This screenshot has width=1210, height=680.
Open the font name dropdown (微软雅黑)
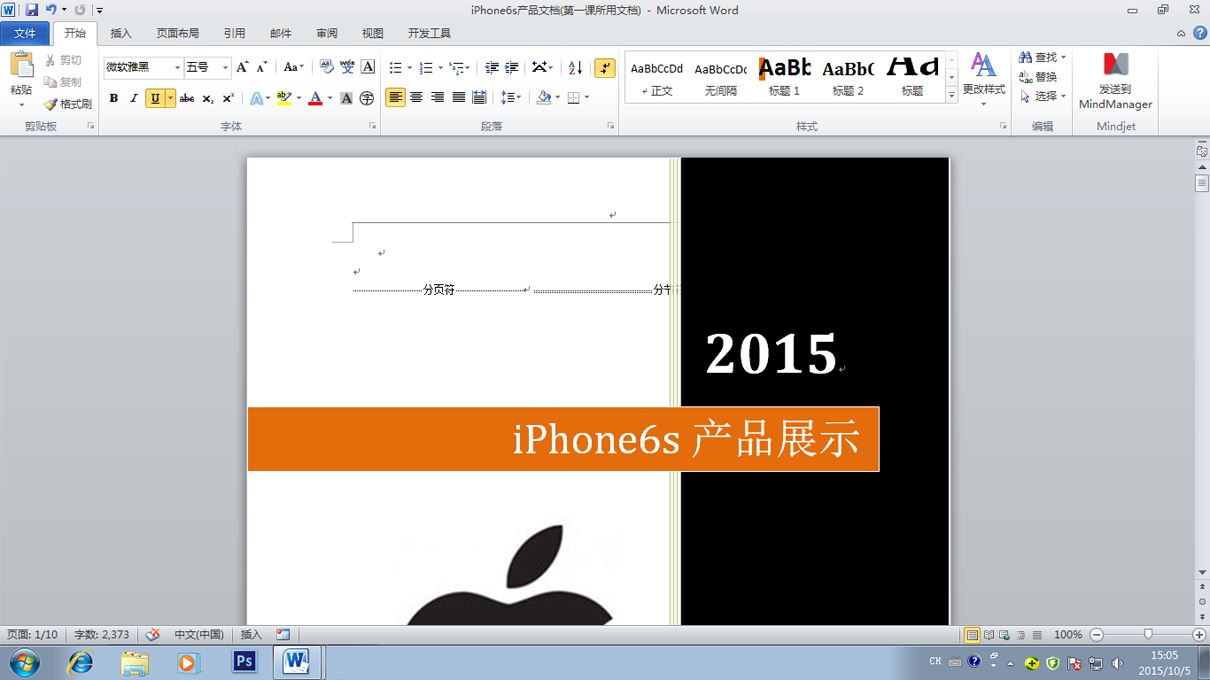[x=178, y=67]
